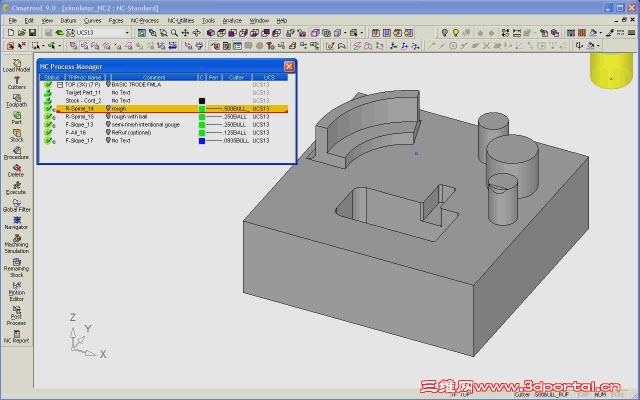Open dropdown next to paint bucket icon, second toolbar

pyautogui.click(x=598, y=46)
